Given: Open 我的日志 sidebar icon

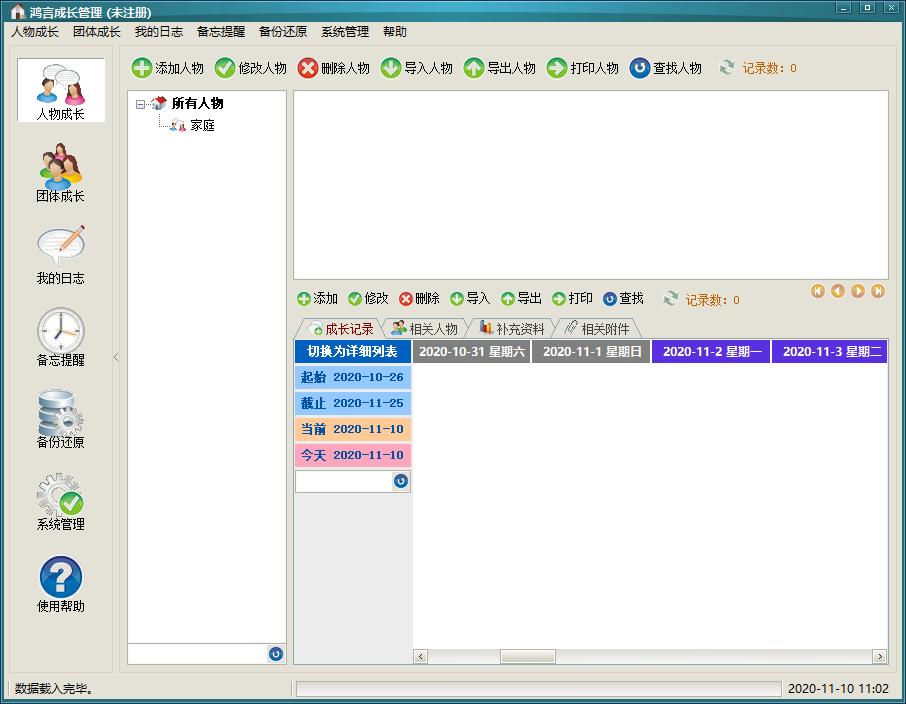Looking at the screenshot, I should (60, 255).
